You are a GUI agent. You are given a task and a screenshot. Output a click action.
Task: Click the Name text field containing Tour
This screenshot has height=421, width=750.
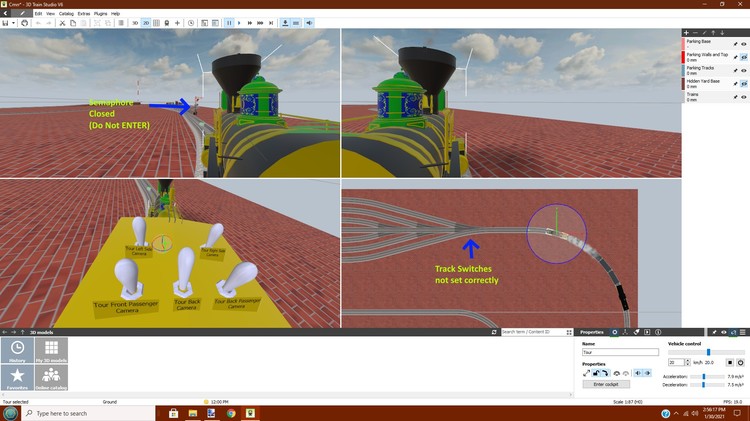click(620, 352)
